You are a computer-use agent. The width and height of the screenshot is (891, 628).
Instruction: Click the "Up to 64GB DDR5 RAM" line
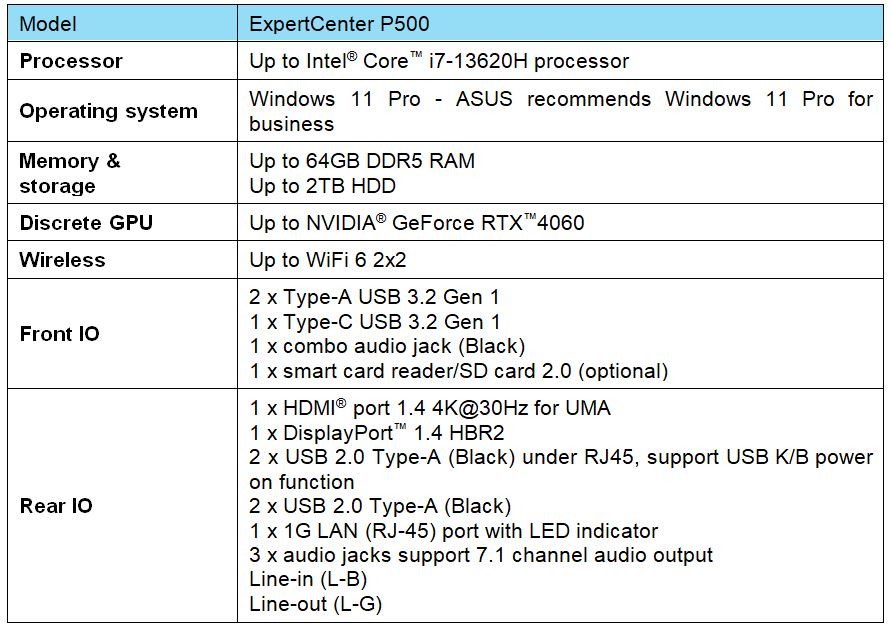[362, 161]
